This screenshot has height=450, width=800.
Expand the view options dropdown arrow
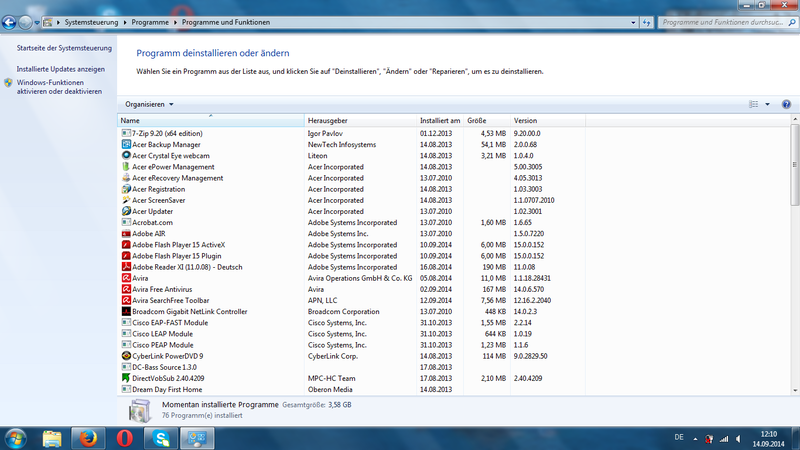pos(767,104)
